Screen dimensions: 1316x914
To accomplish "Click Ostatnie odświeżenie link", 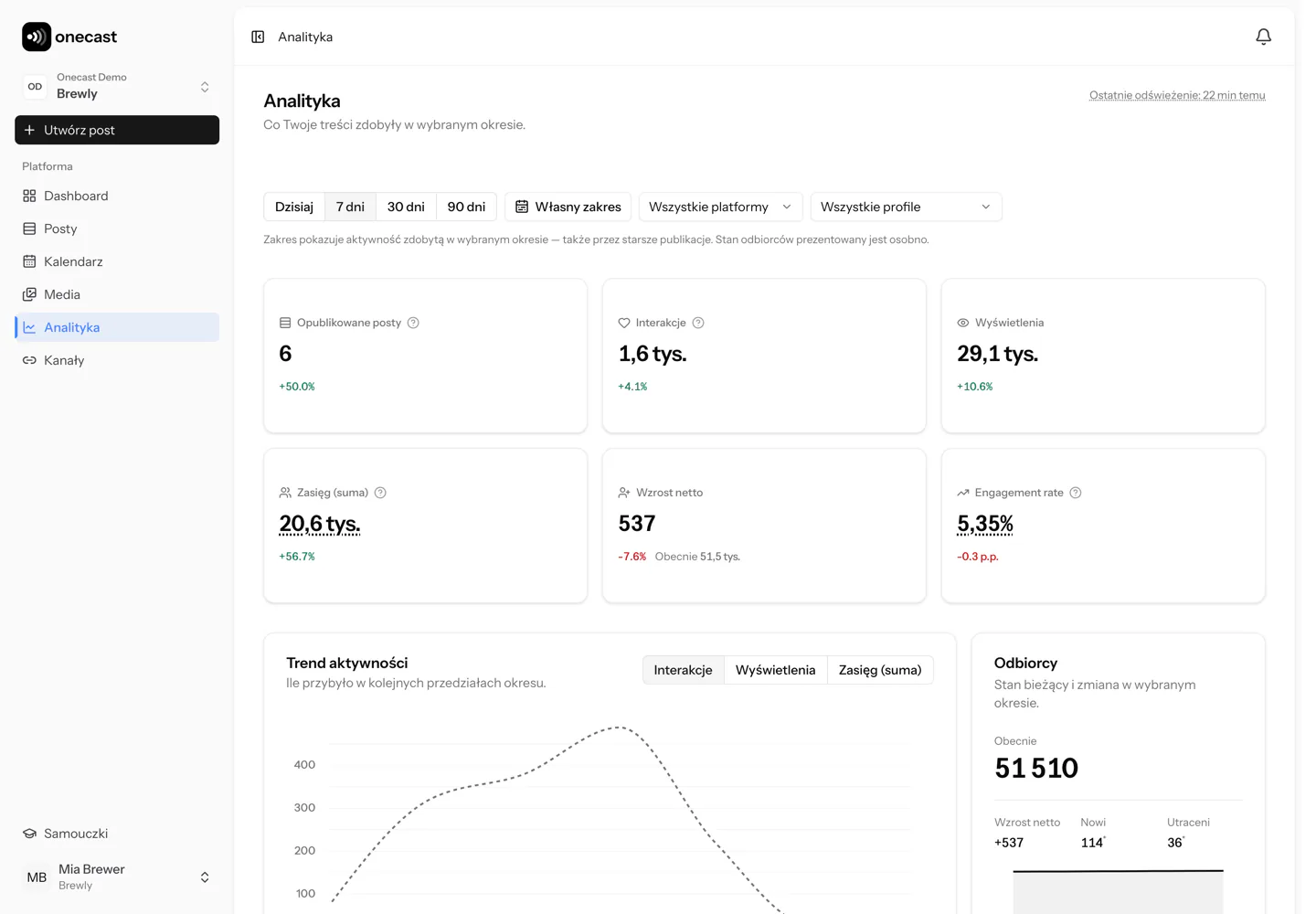I will pos(1177,95).
